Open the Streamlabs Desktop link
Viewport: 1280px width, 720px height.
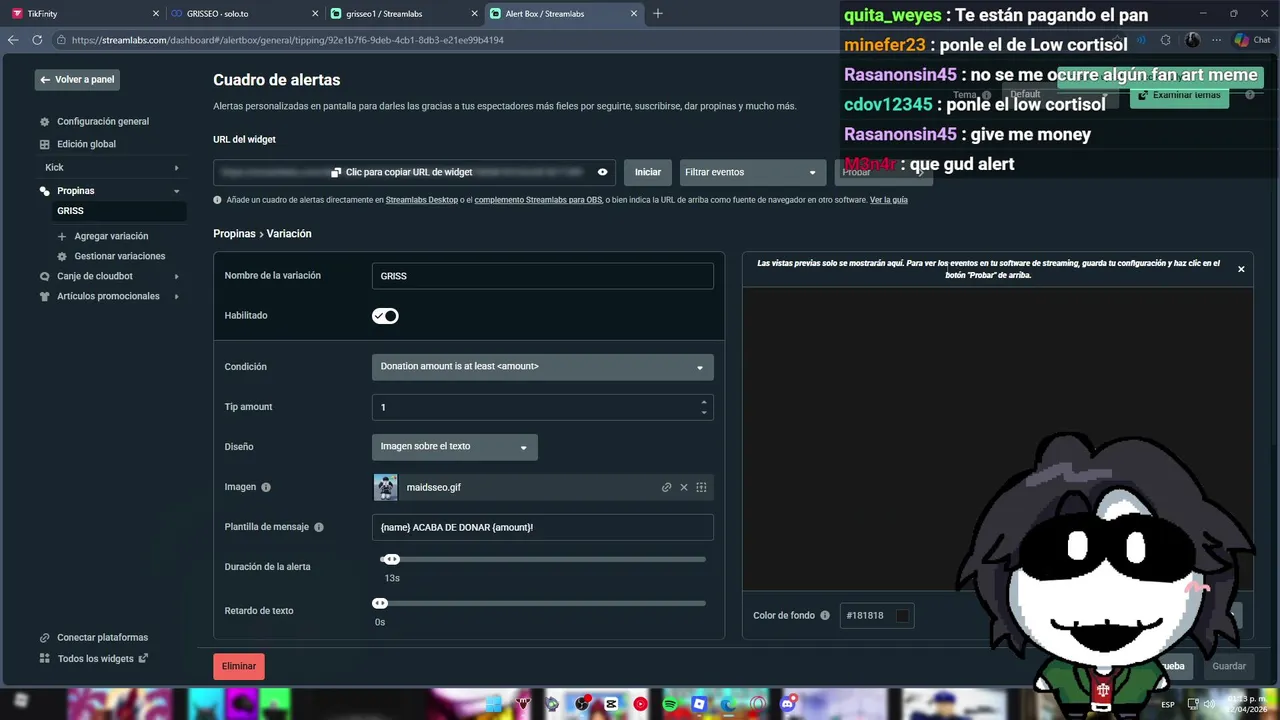click(422, 200)
